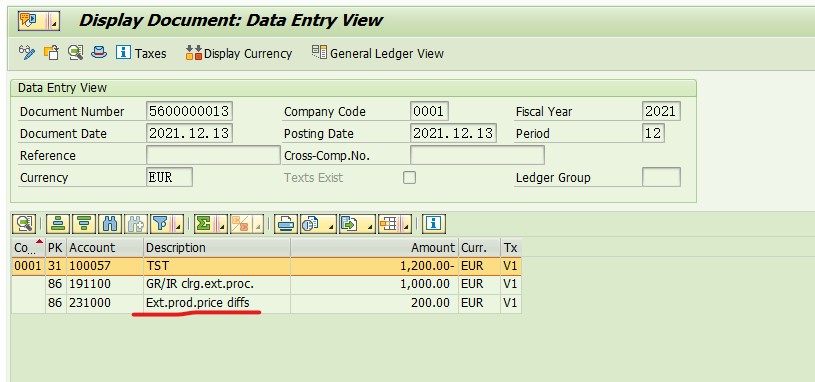Sort the line items in ascending order
The height and width of the screenshot is (382, 815).
(x=58, y=224)
